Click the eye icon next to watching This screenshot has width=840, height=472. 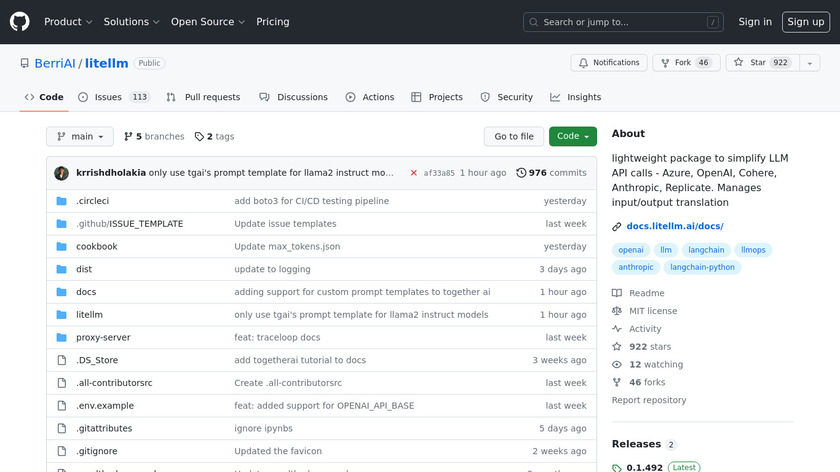(617, 364)
